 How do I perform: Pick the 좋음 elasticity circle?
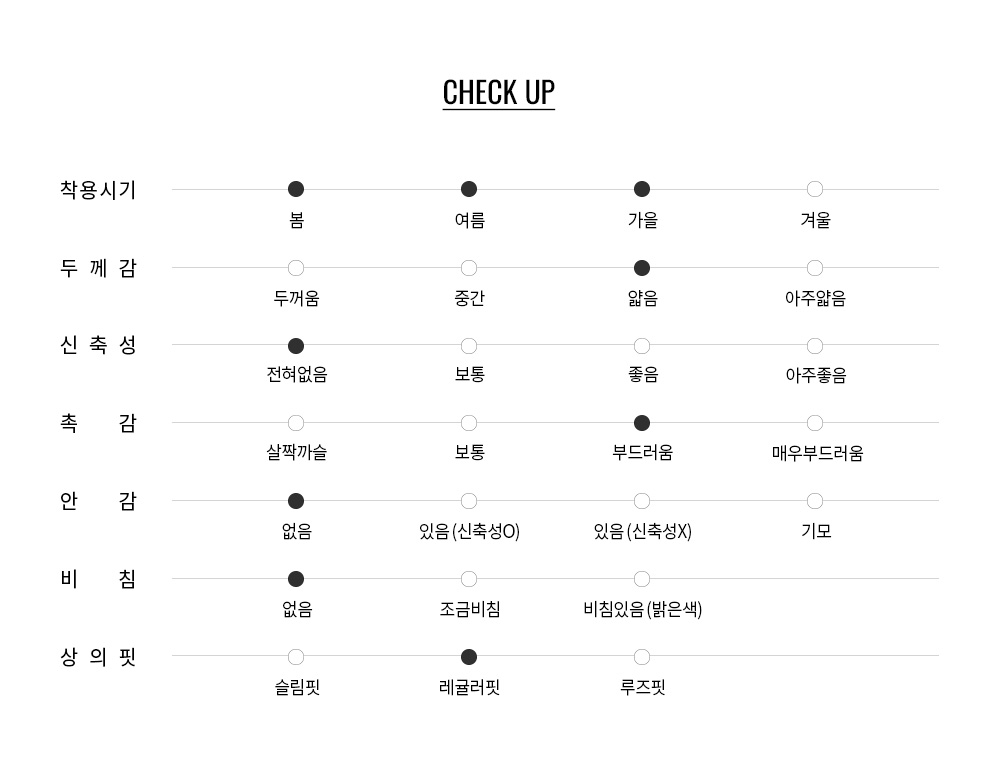(x=642, y=346)
